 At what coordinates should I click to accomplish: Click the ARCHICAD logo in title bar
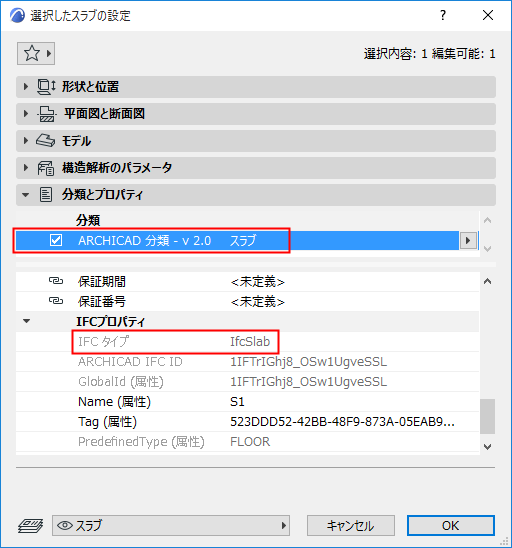[17, 16]
